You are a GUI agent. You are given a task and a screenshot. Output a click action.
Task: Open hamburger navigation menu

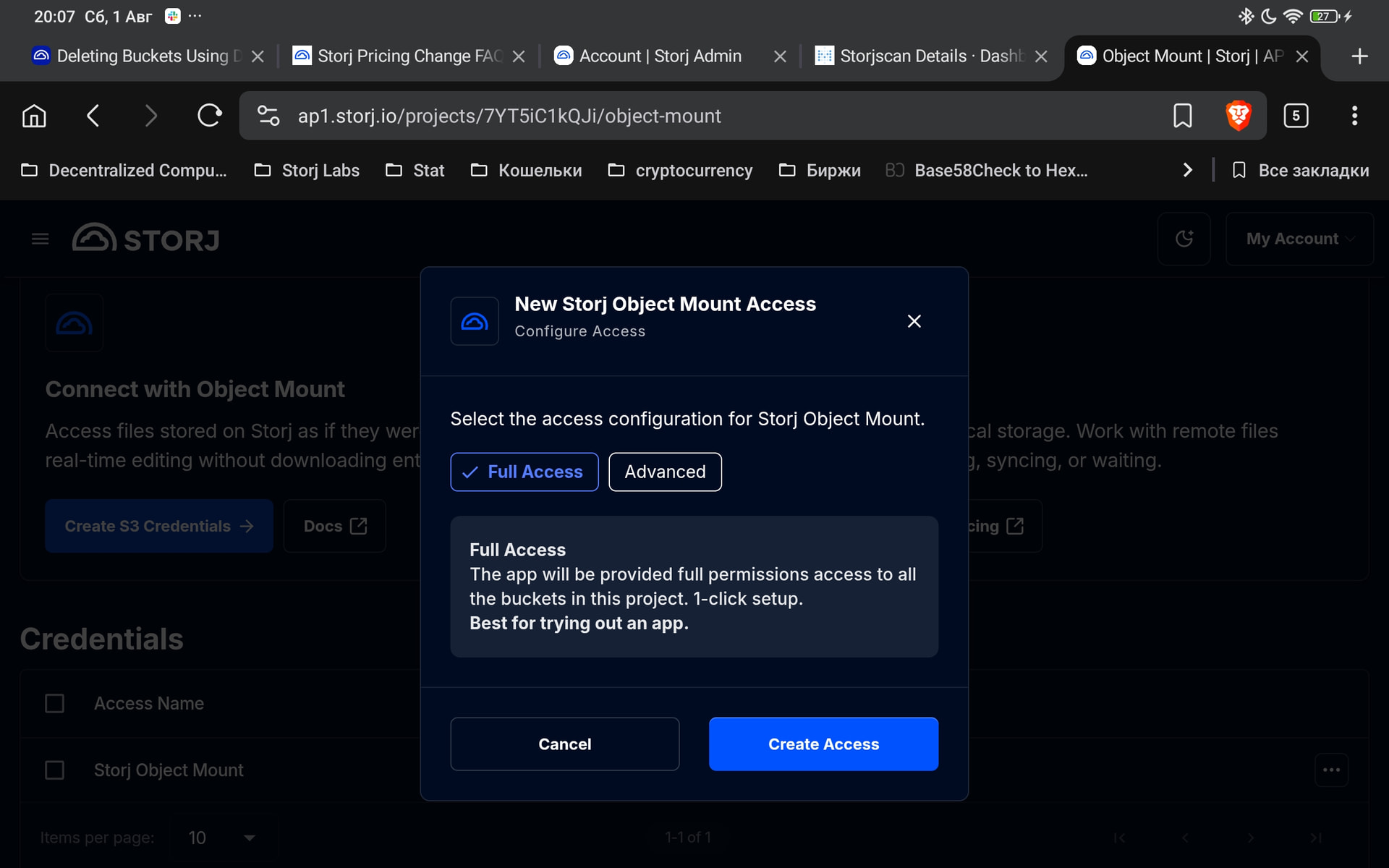tap(41, 239)
